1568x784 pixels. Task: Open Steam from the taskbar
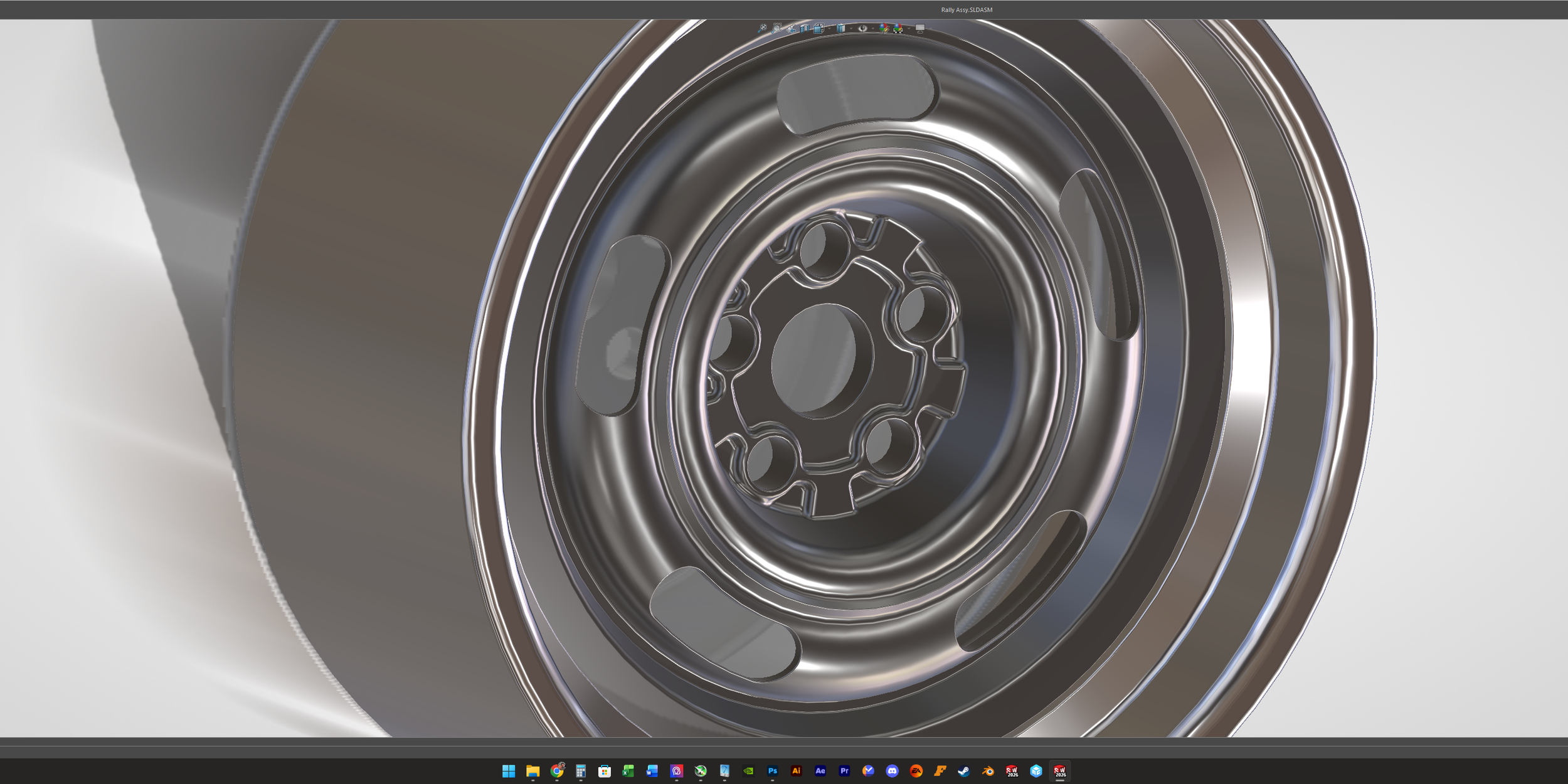[x=964, y=771]
